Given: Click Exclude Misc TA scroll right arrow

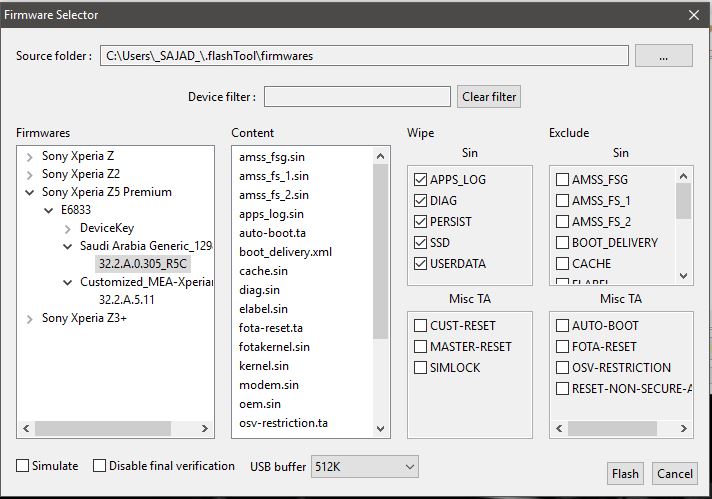Looking at the screenshot, I should (x=683, y=429).
